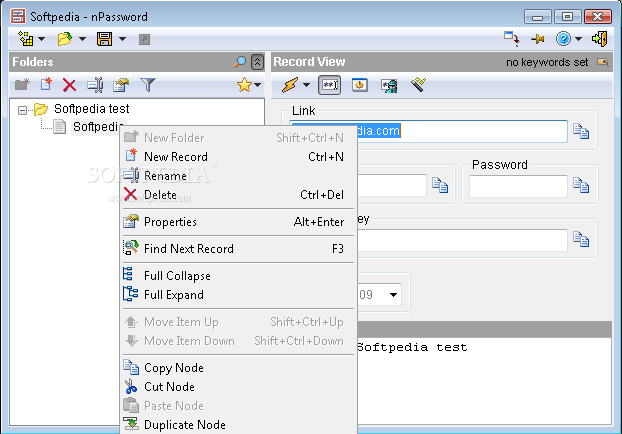Choose Full Expand from context menu
This screenshot has height=434, width=622.
tap(238, 295)
